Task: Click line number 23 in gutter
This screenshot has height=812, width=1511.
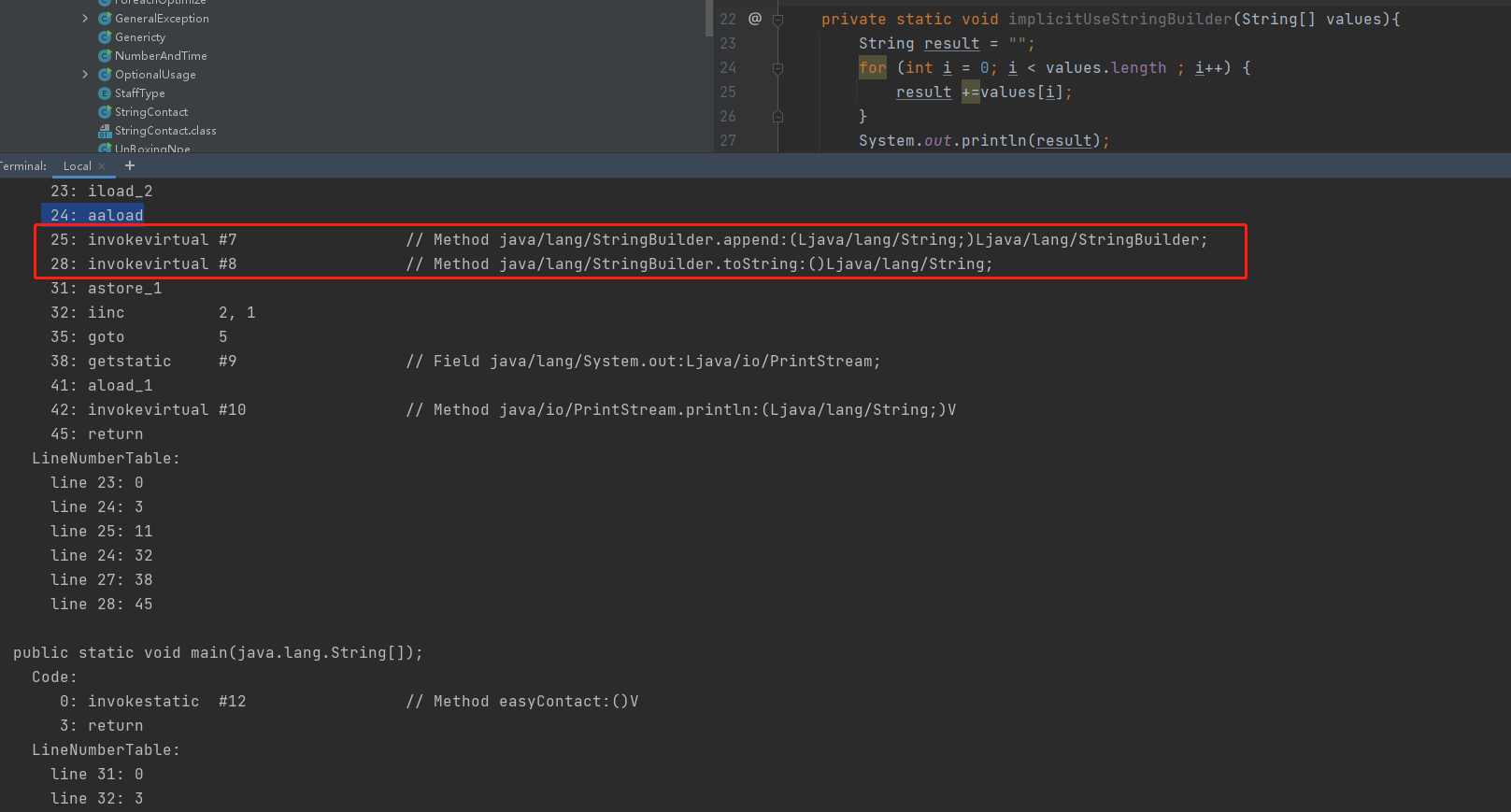Action: (x=728, y=44)
